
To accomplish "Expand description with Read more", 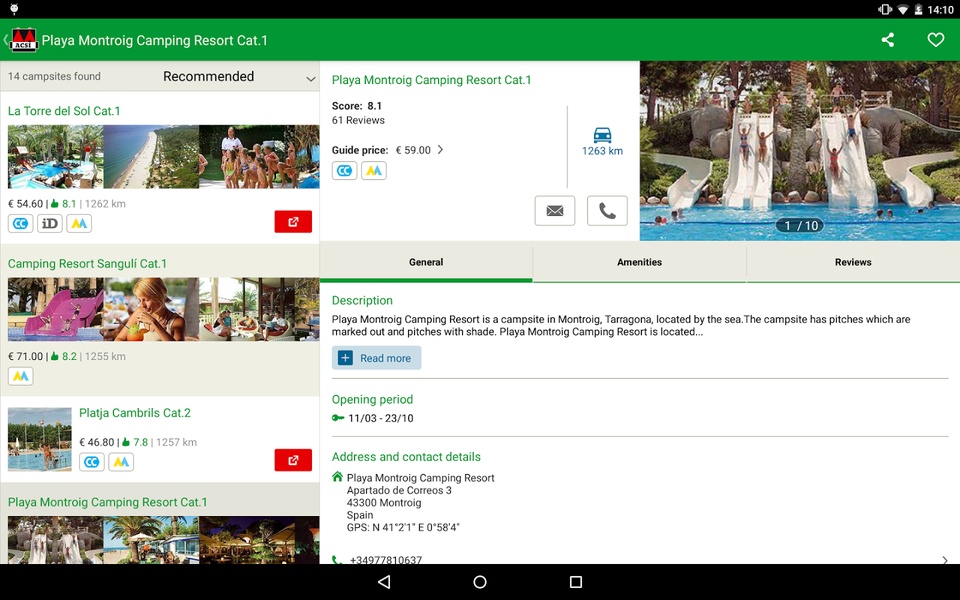I will click(377, 358).
